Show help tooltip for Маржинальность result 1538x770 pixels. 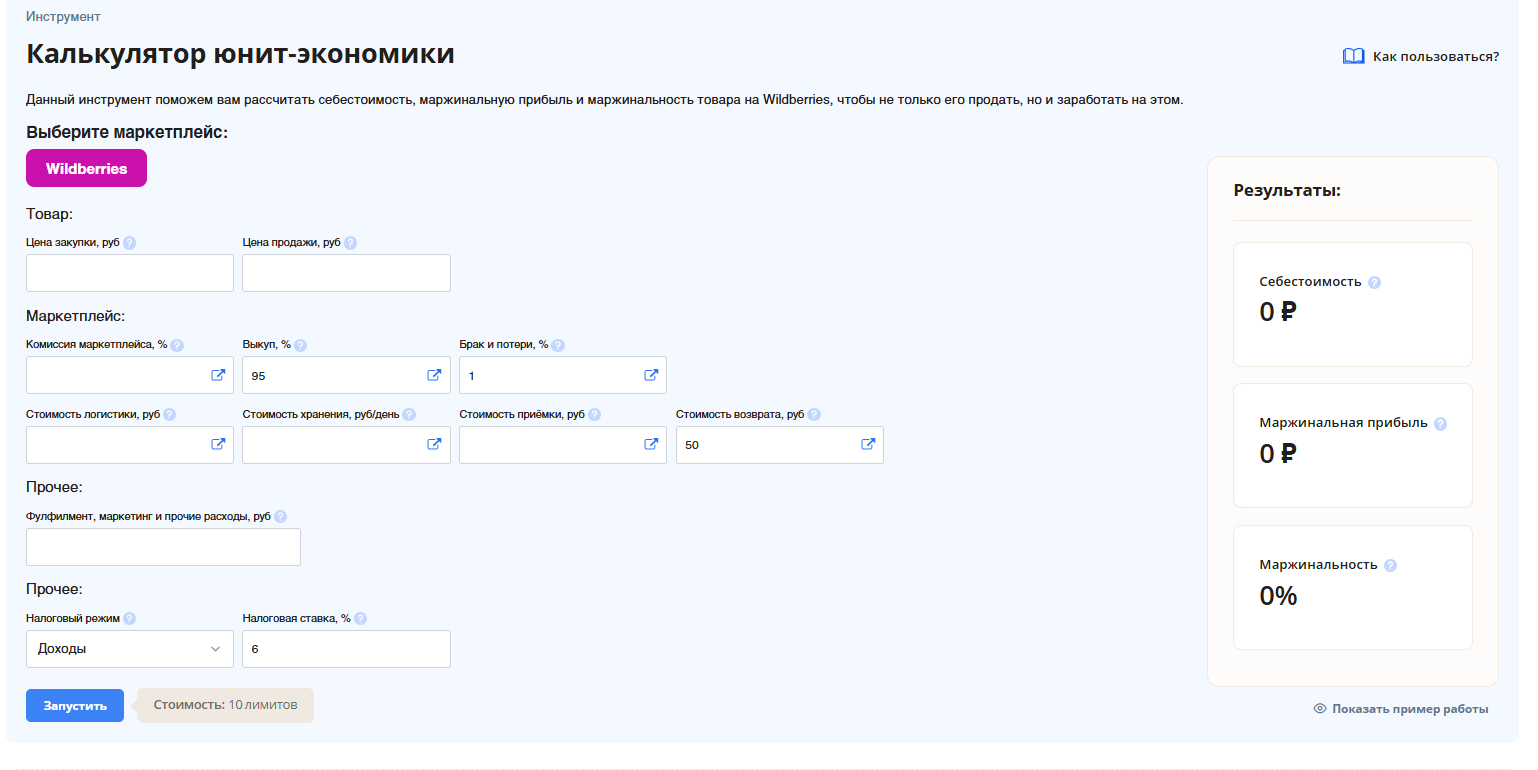click(1390, 565)
